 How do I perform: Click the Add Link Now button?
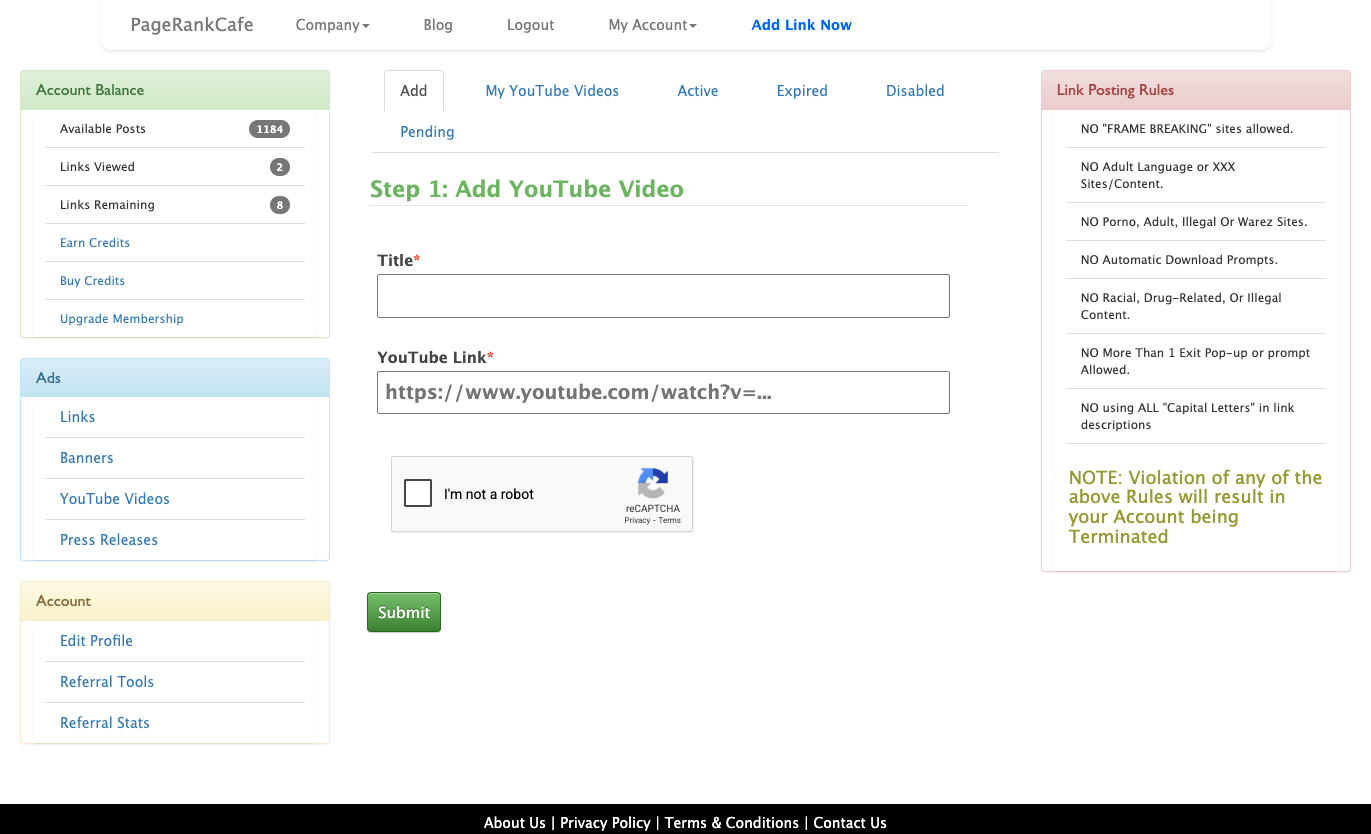[x=801, y=24]
